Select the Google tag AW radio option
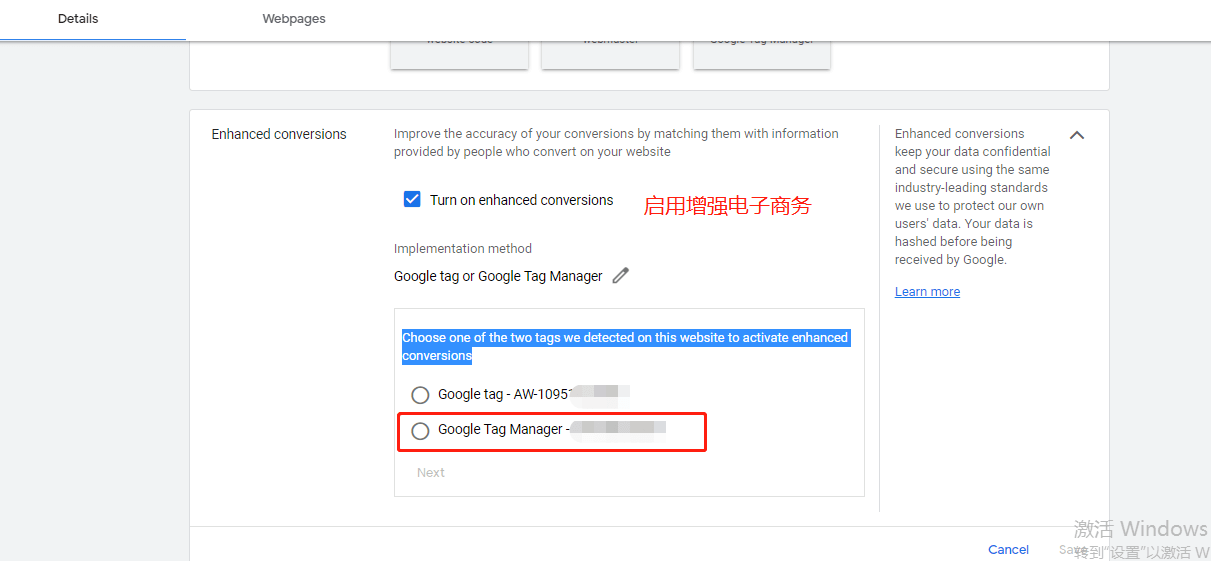The height and width of the screenshot is (561, 1211). 420,395
